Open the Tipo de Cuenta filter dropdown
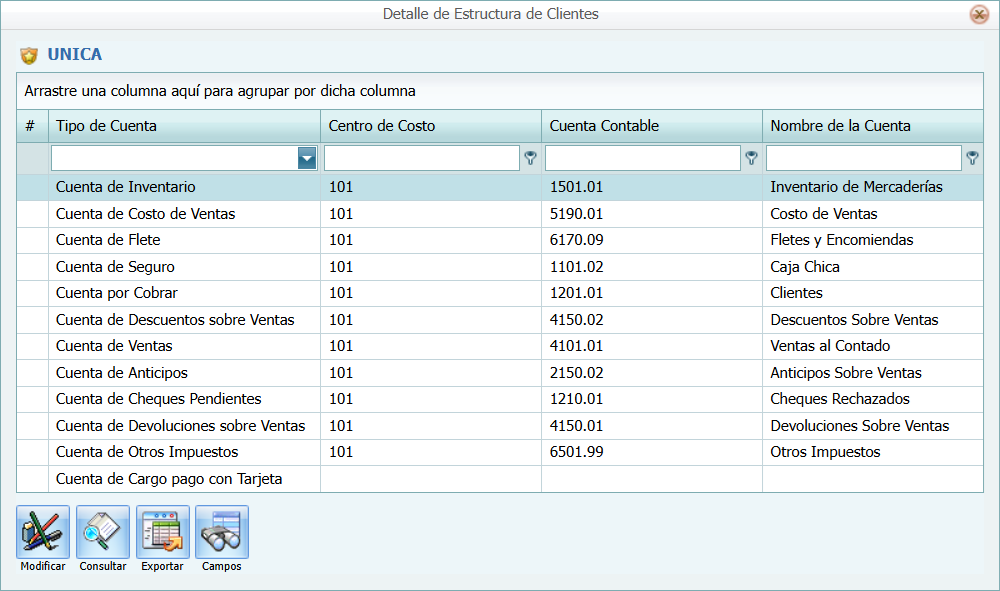The image size is (1000, 591). (306, 157)
